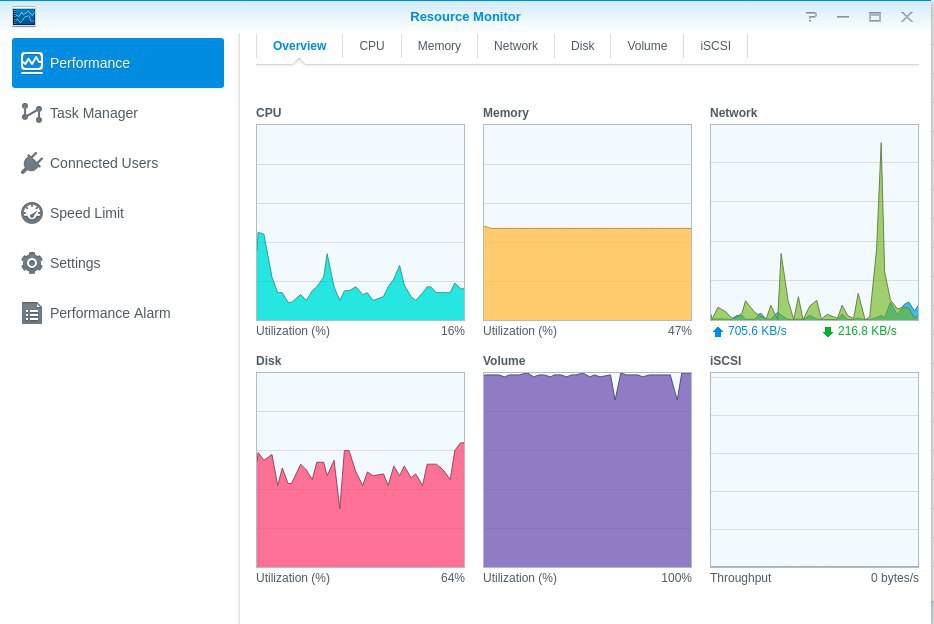This screenshot has width=934, height=624.
Task: Switch to the Memory tab
Action: [439, 46]
